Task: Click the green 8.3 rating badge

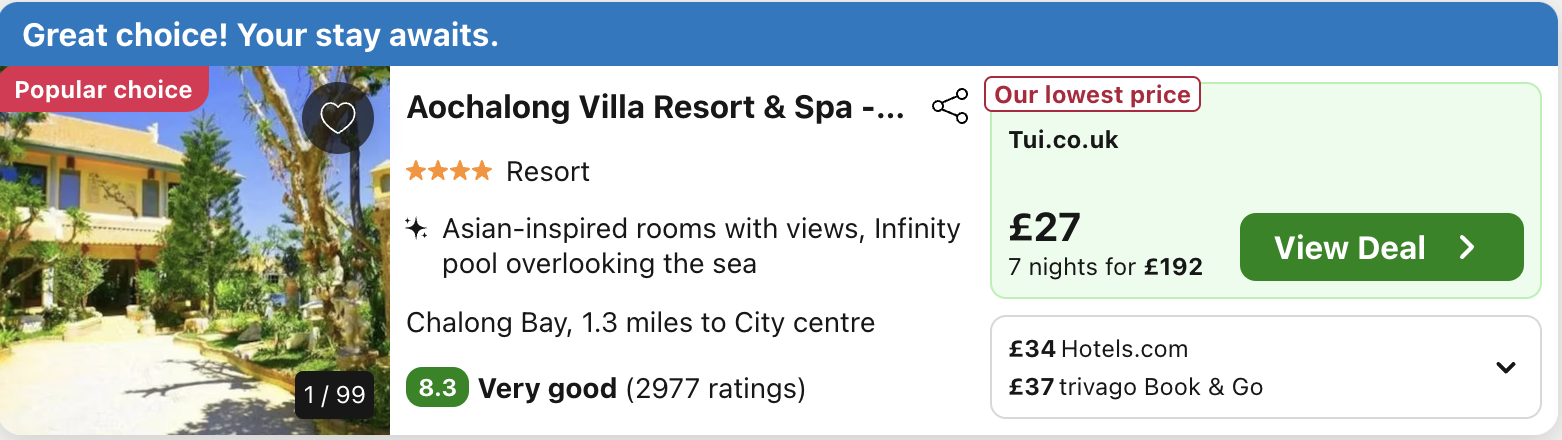Action: tap(437, 388)
